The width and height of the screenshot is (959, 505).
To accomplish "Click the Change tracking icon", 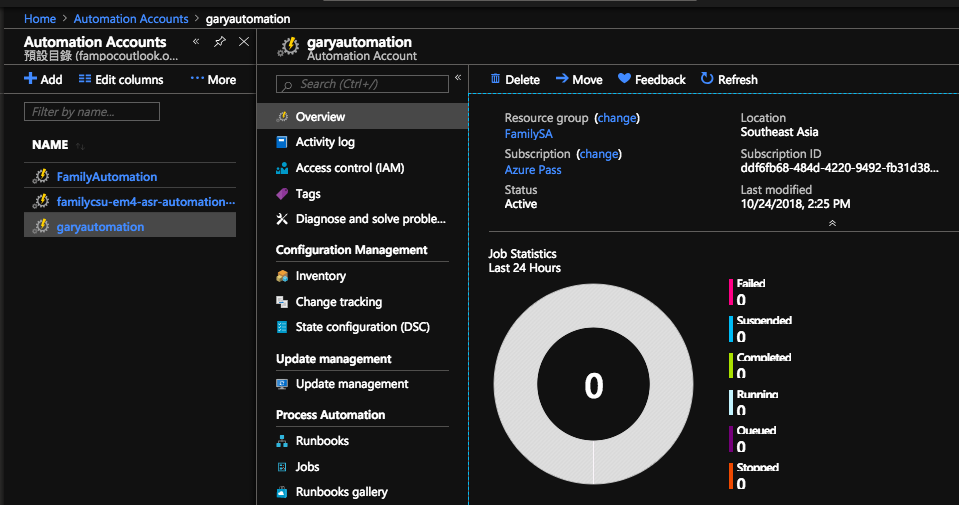I will (x=282, y=301).
